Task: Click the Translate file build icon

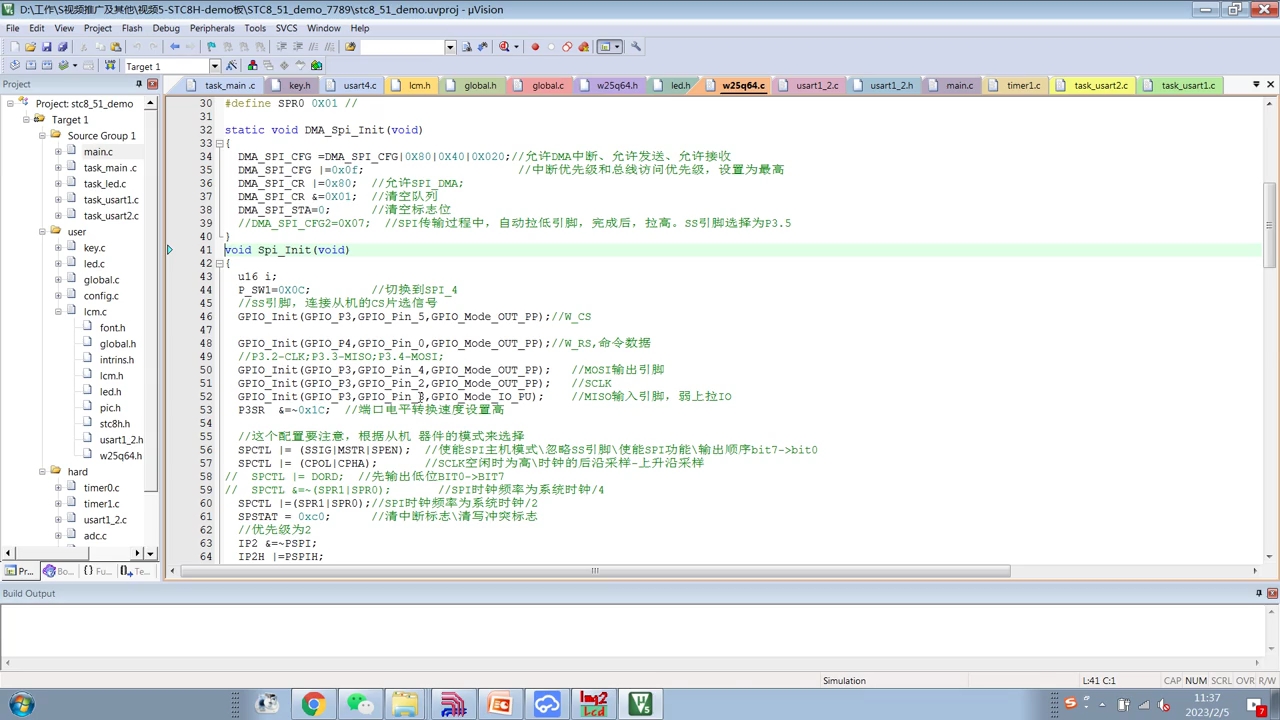Action: (14, 66)
